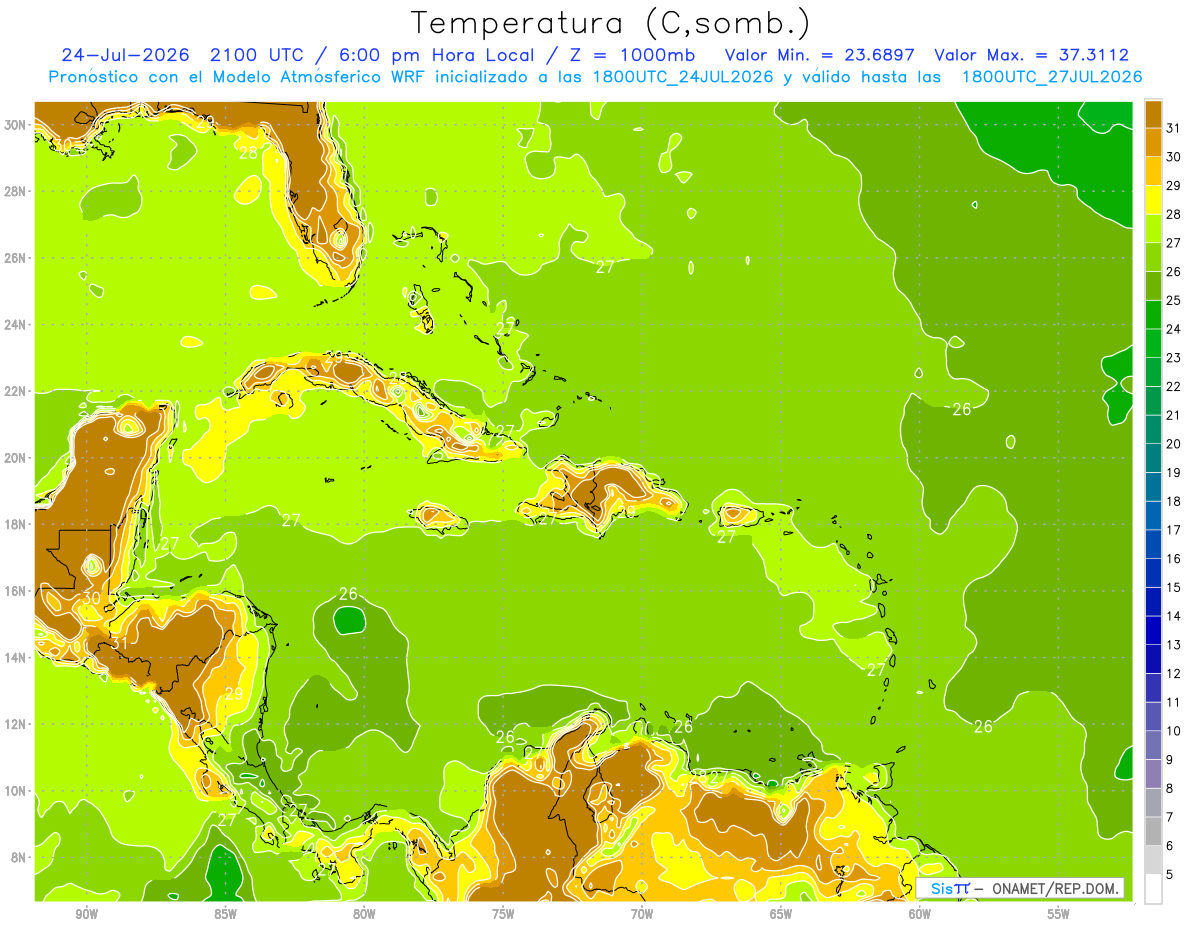Click the color scale tick label "20"
1200x927 pixels.
(1174, 444)
